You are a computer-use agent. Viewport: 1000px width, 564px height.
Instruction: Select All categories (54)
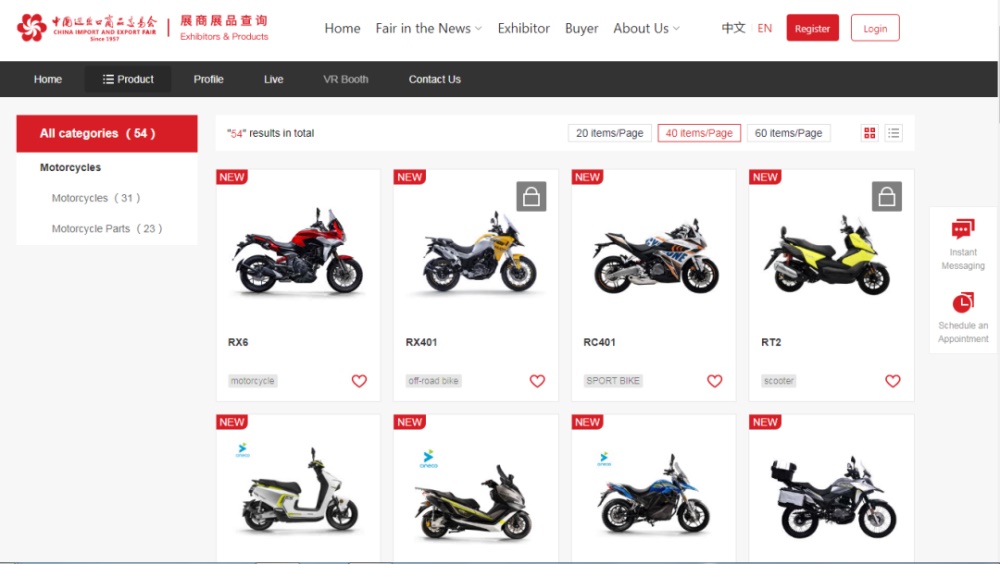107,133
